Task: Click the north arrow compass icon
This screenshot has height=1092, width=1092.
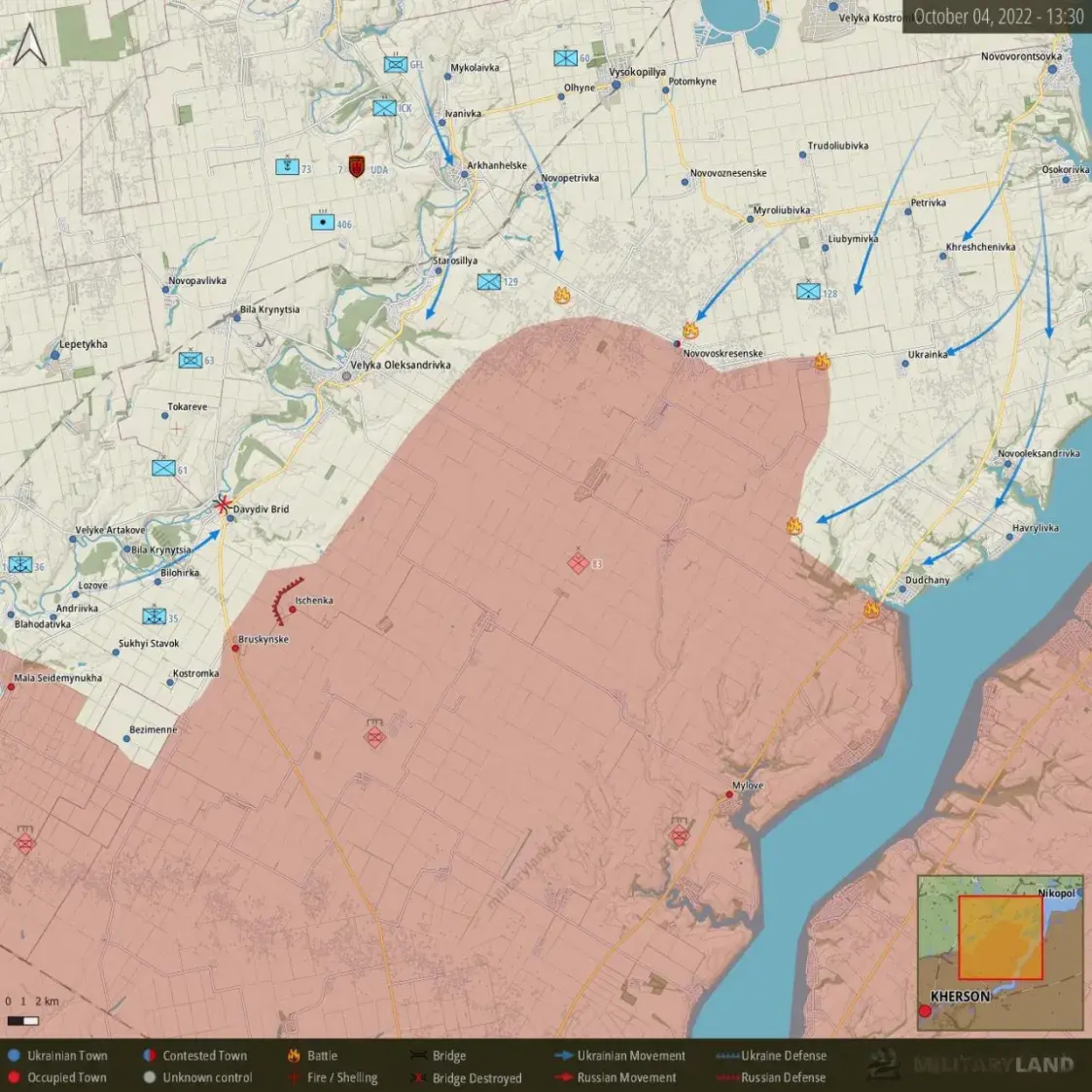Action: [x=30, y=44]
